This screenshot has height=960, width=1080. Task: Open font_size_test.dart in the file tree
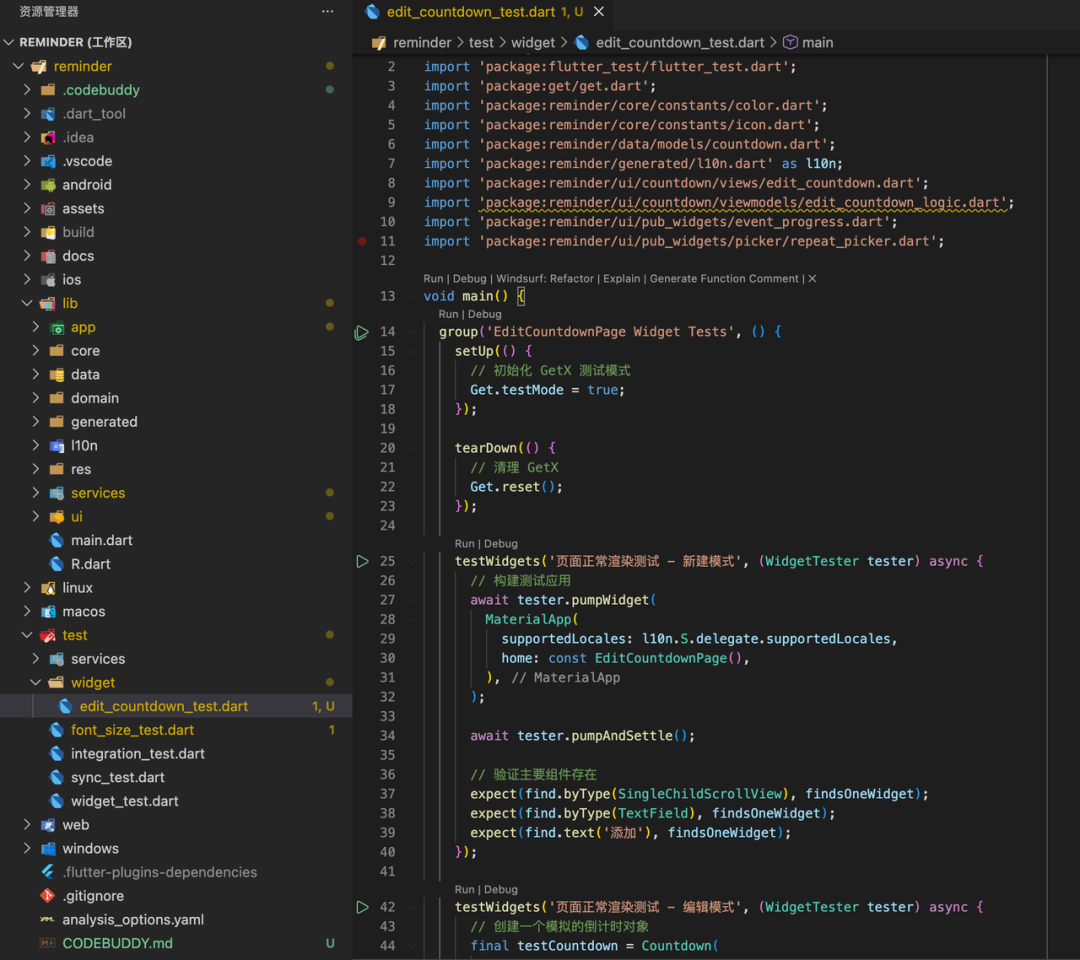pyautogui.click(x=132, y=730)
